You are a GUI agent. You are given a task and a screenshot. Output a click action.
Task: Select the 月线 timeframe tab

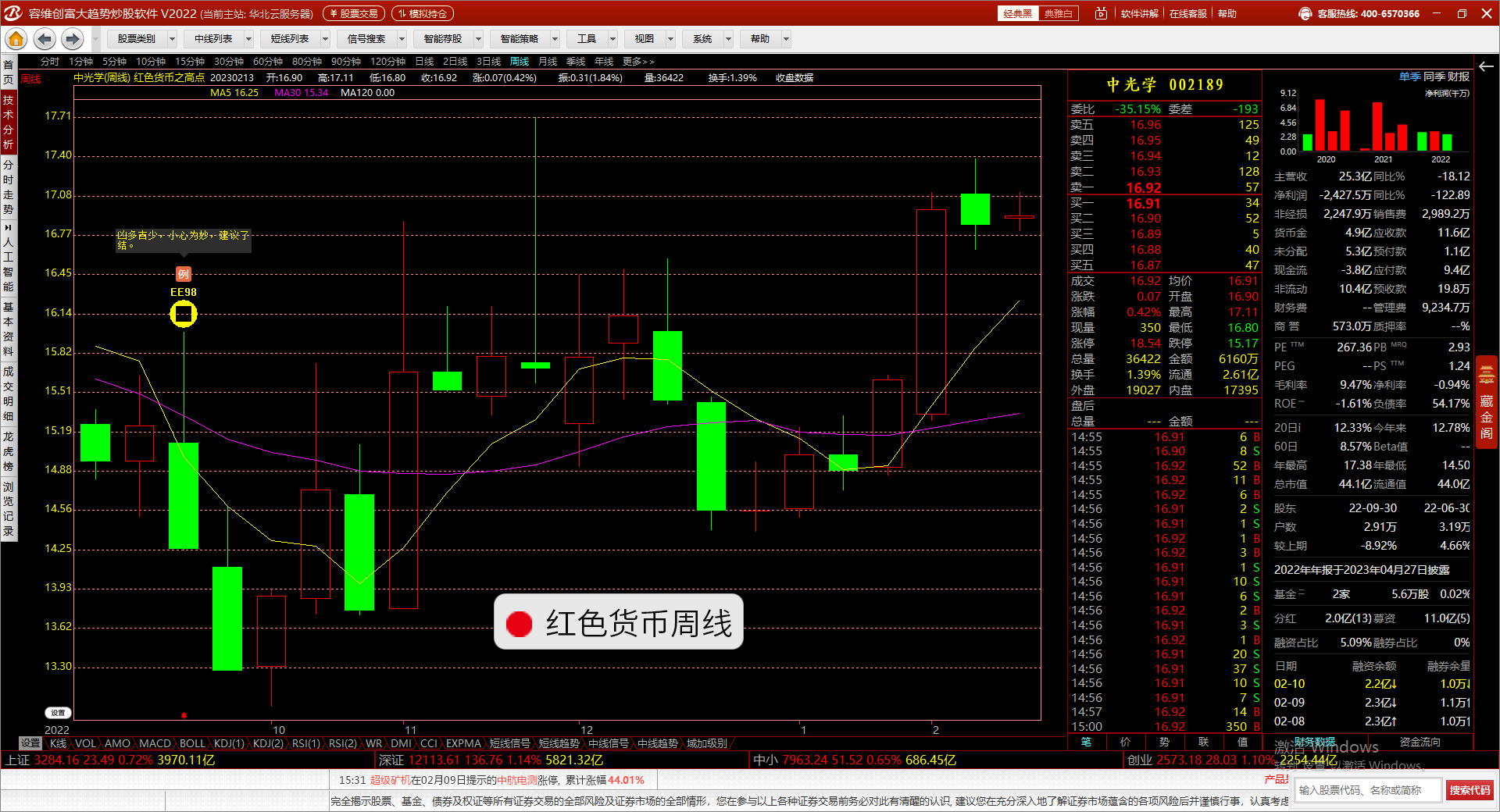tap(548, 61)
